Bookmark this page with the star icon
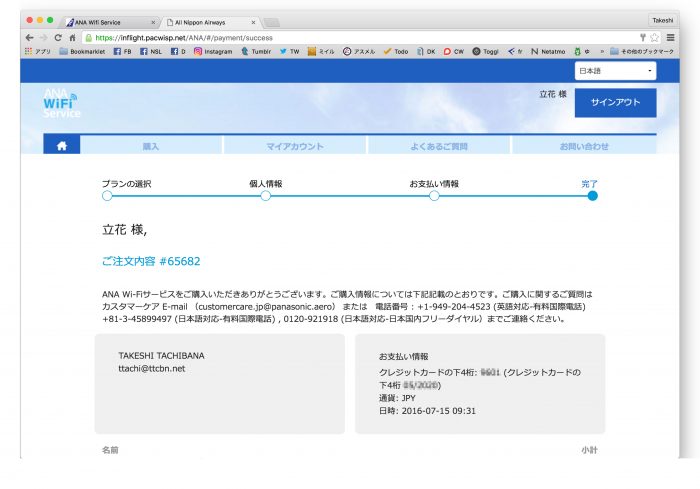The width and height of the screenshot is (700, 489). point(655,37)
